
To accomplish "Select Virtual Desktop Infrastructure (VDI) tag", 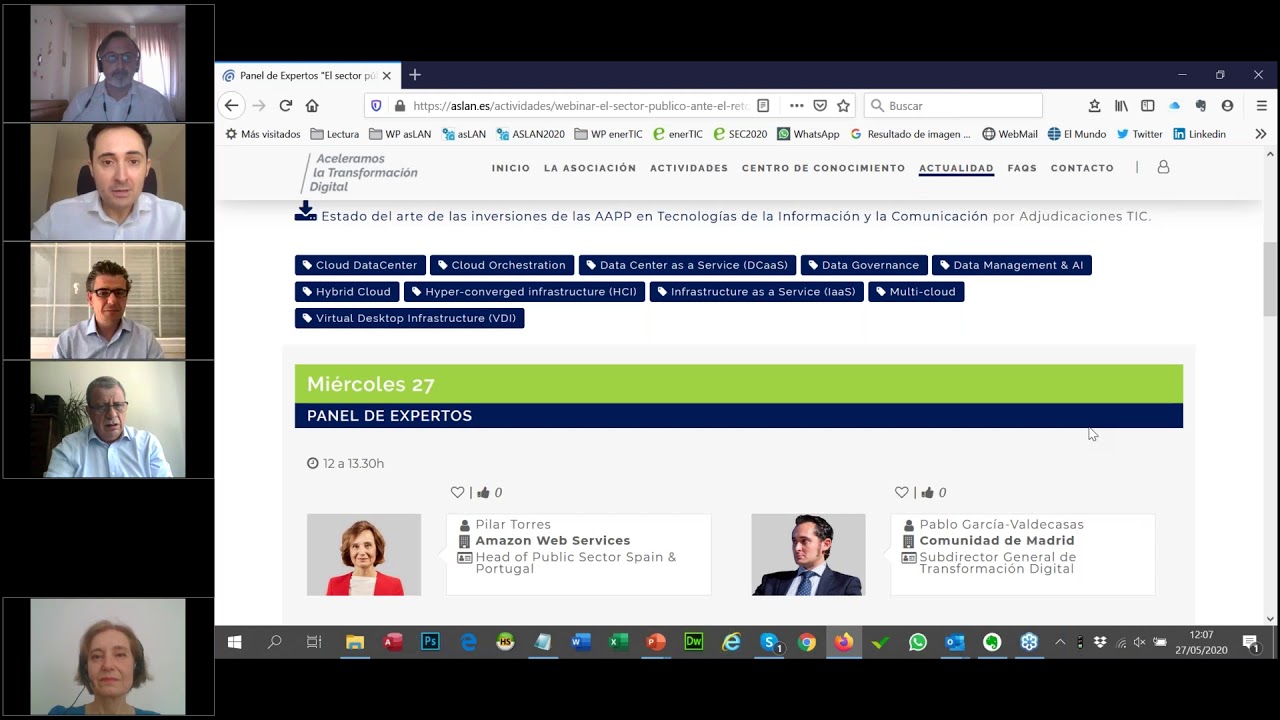I will (x=409, y=318).
